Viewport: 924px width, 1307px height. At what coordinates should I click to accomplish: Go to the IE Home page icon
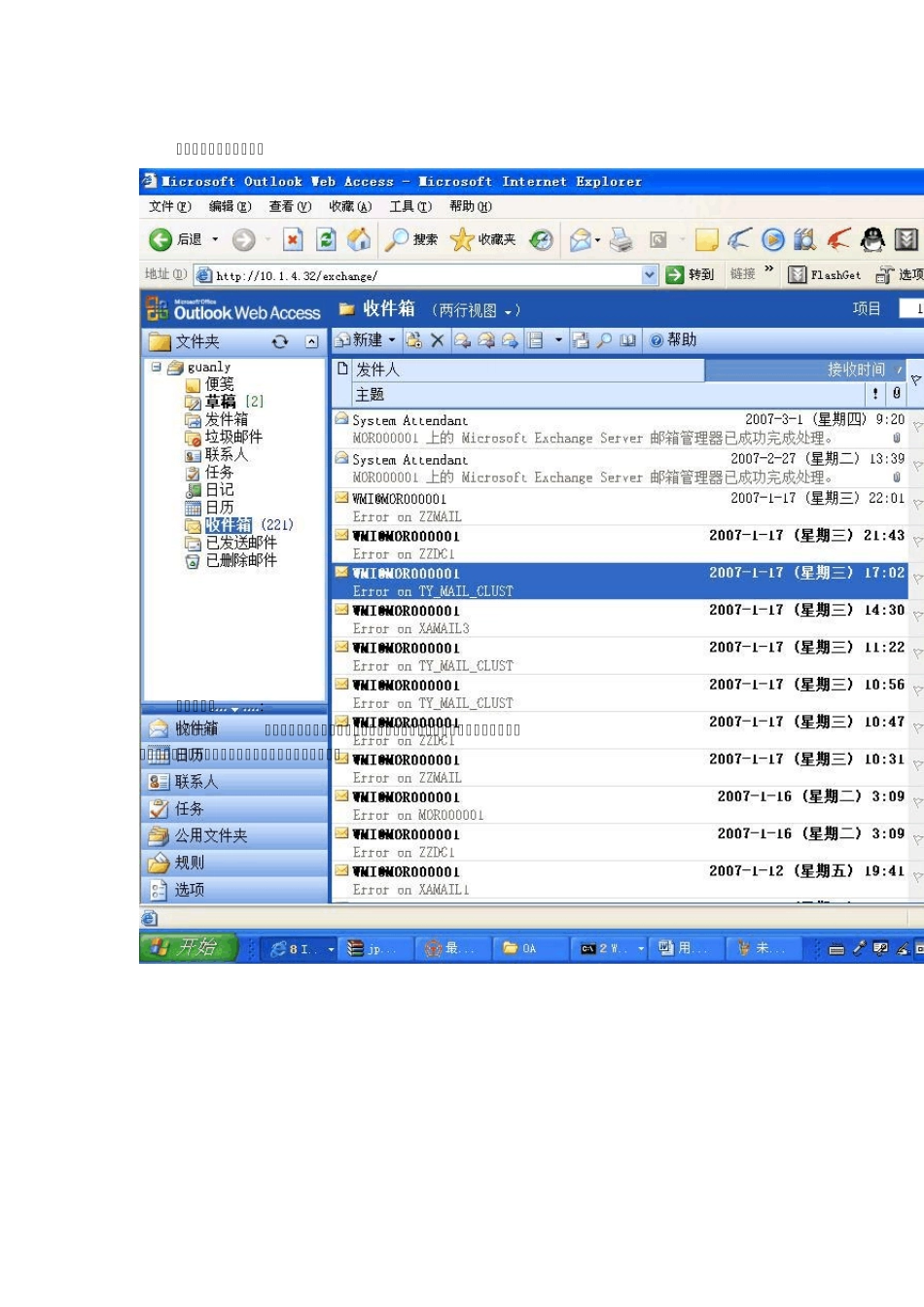[359, 239]
